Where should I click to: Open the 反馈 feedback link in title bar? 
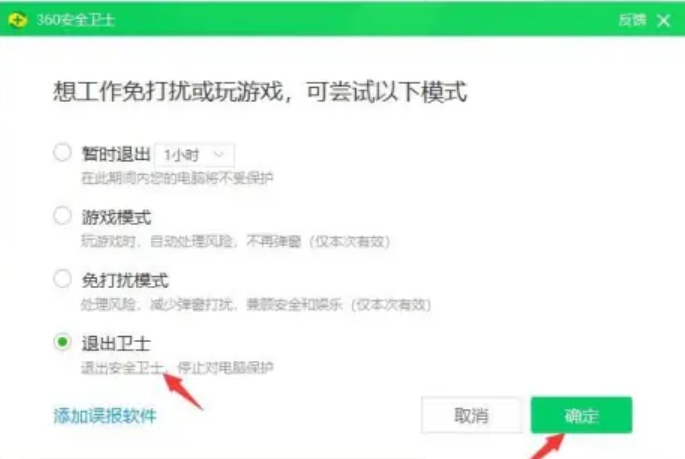[632, 20]
